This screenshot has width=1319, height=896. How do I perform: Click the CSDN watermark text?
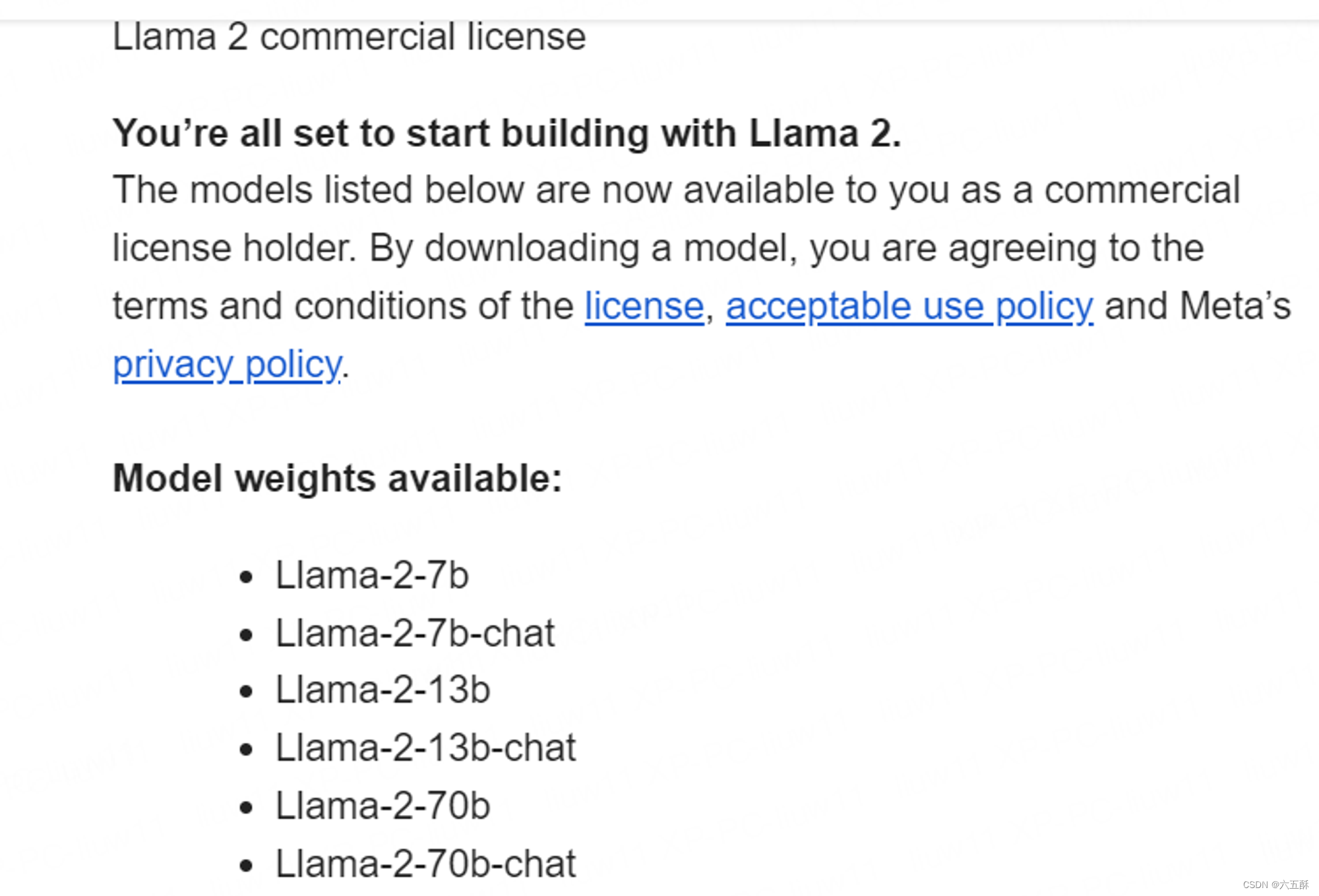point(1275,885)
